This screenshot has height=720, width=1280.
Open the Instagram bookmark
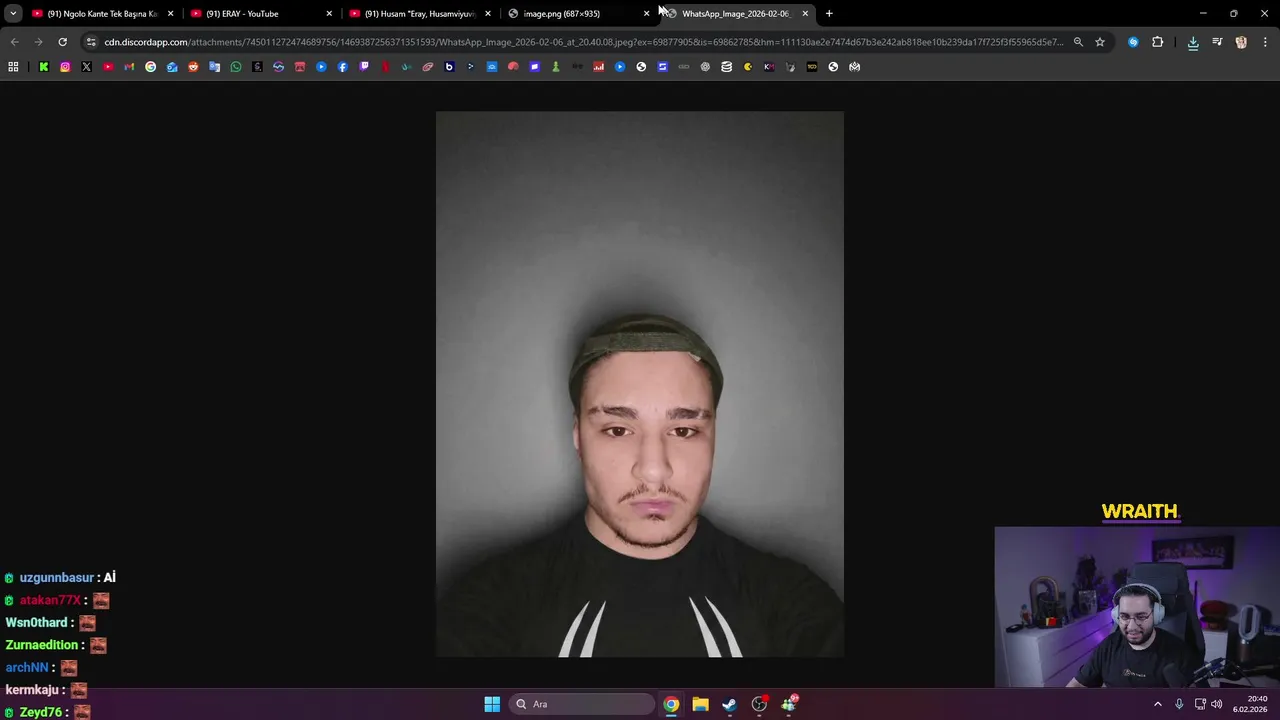[65, 67]
